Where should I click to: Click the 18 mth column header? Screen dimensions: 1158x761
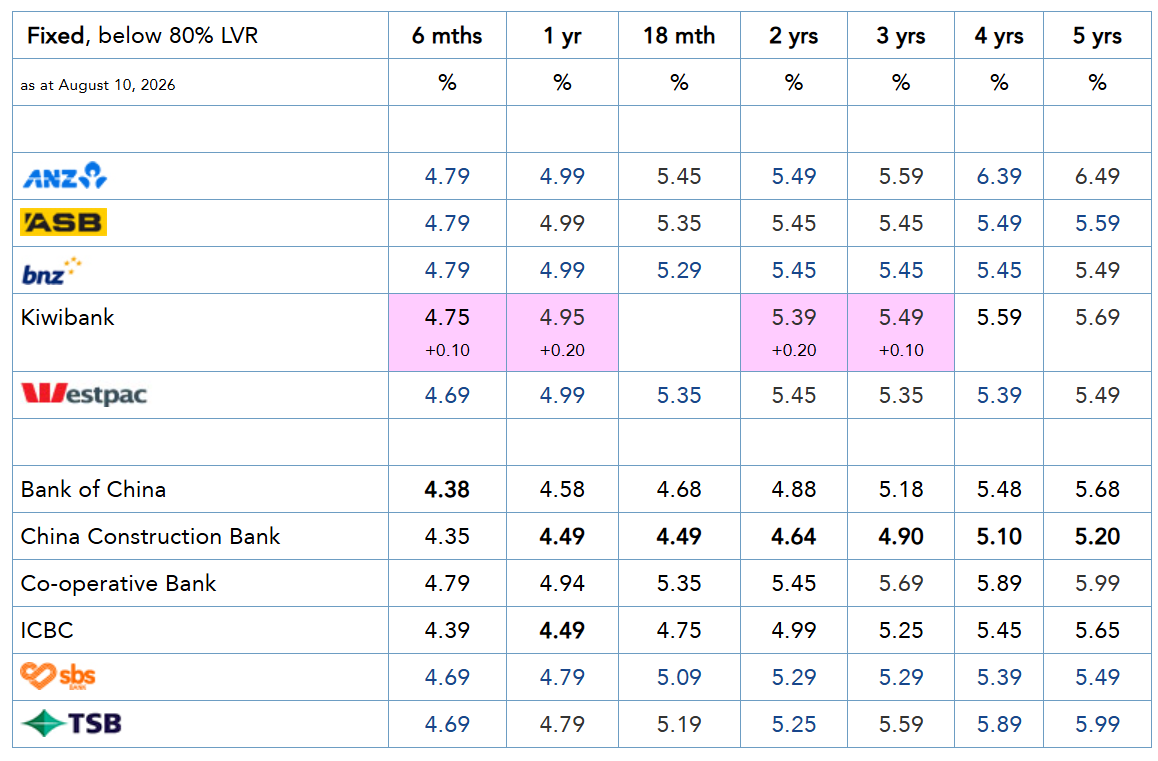coord(679,35)
